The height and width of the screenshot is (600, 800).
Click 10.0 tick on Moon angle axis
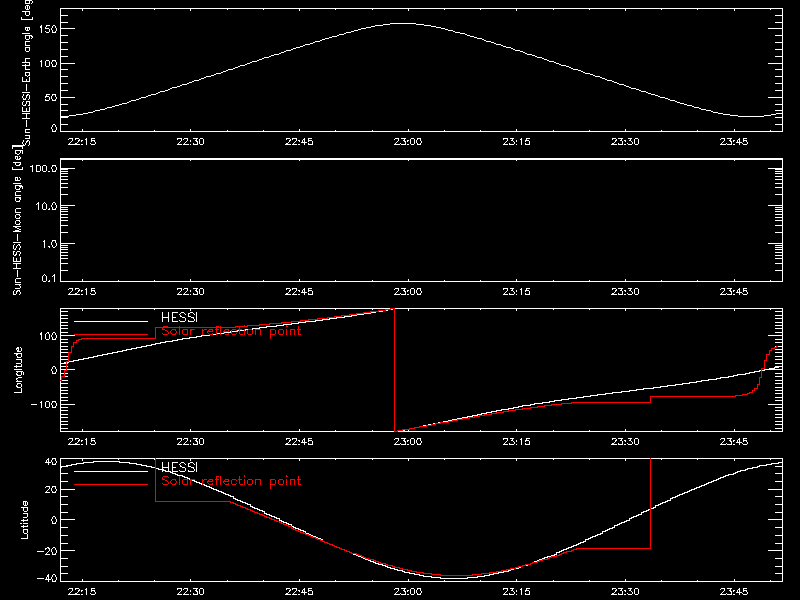tap(46, 206)
